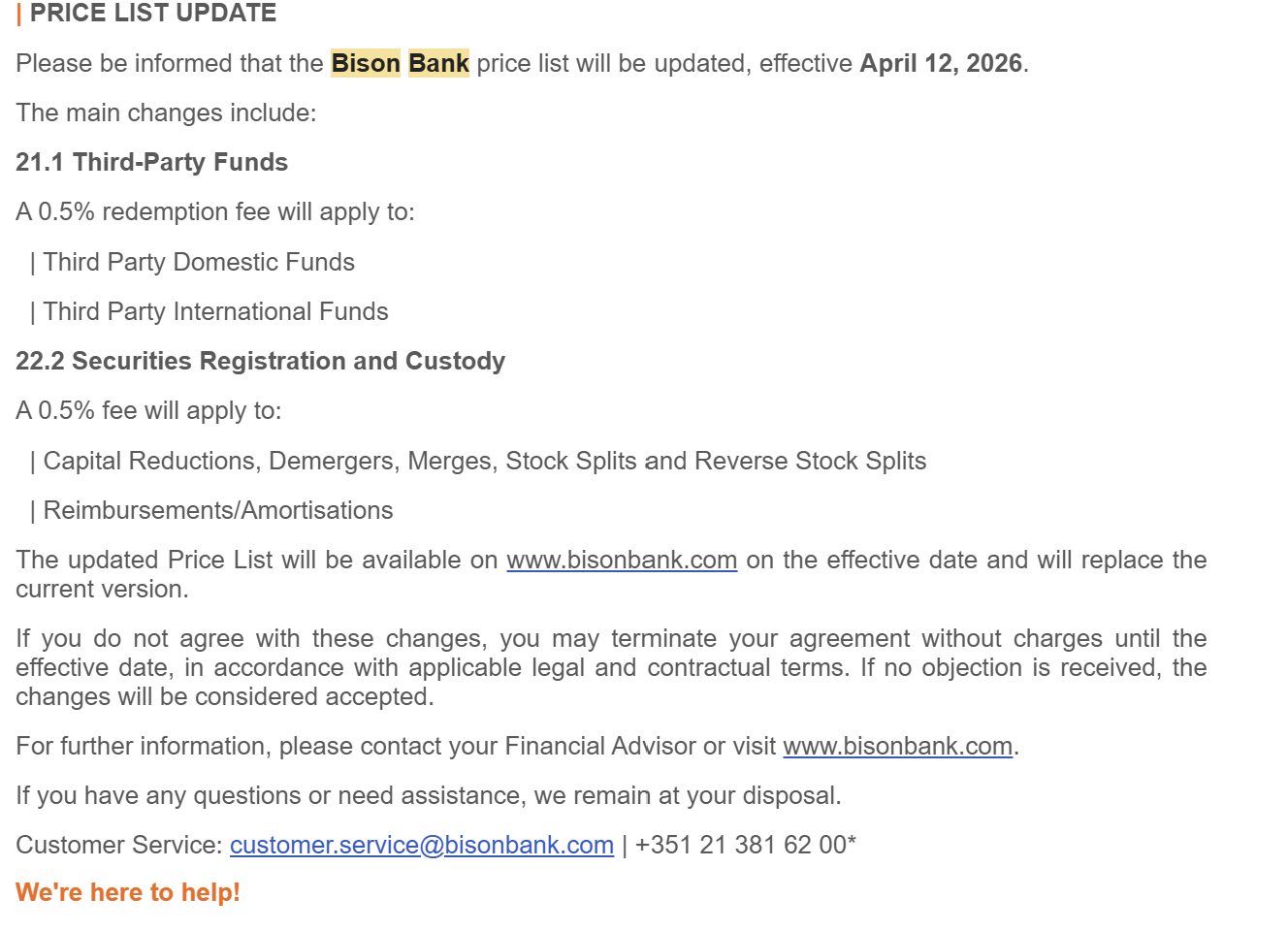
Task: Select the "Third Party International Funds" list item
Action: click(215, 312)
